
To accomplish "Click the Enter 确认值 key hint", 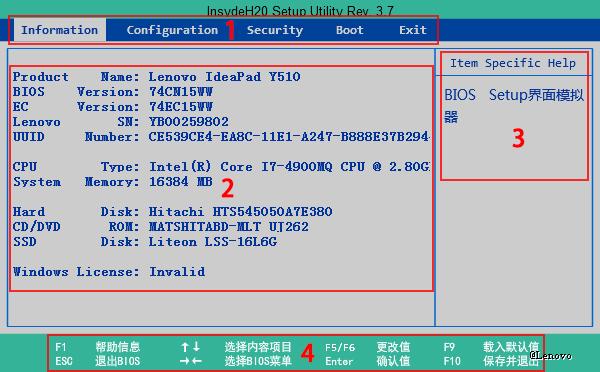I will click(x=367, y=361).
